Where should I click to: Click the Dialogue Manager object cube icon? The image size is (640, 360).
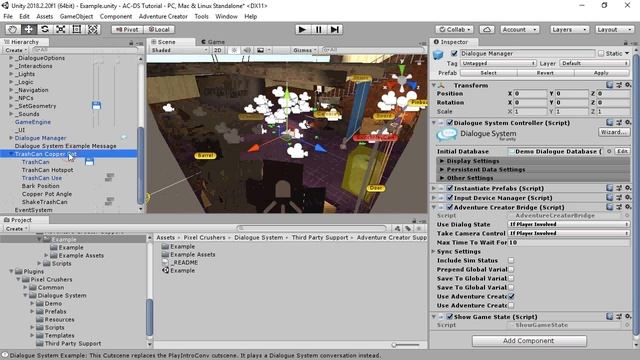point(438,54)
